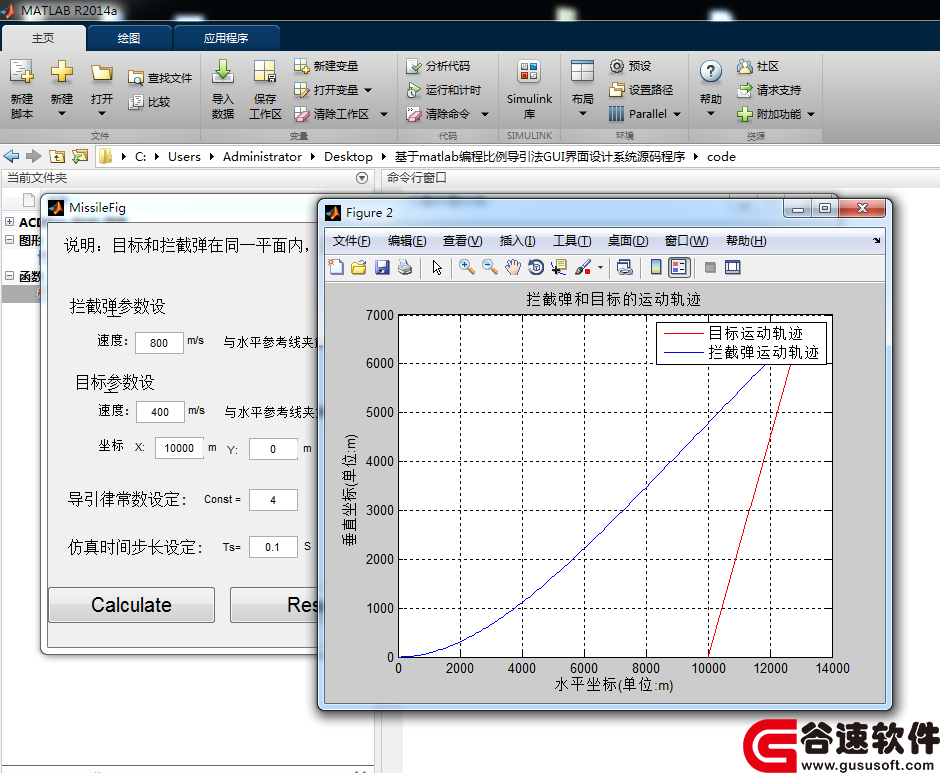940x773 pixels.
Task: Open 预设 (Preferences) in the ribbon
Action: pyautogui.click(x=631, y=66)
